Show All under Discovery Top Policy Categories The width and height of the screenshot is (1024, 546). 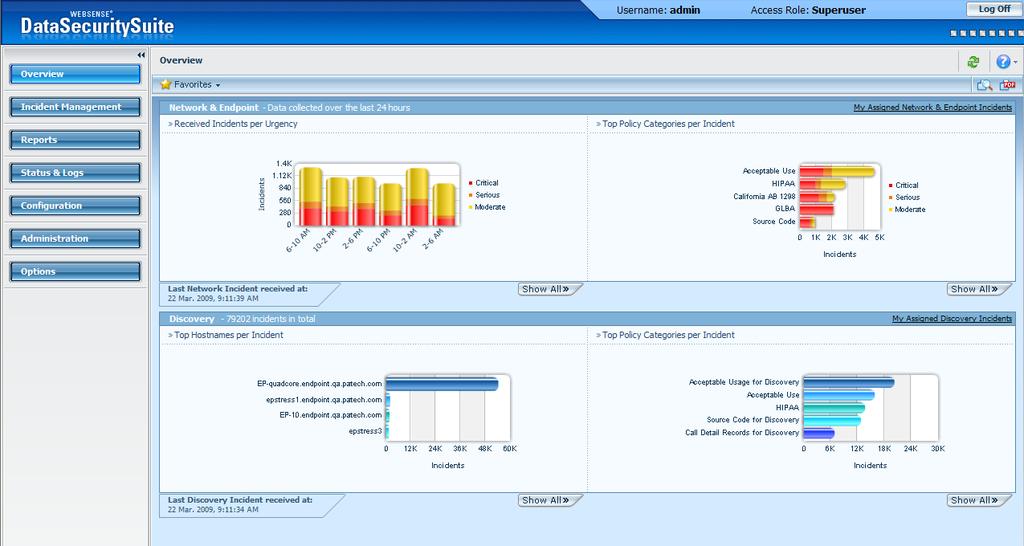tap(978, 500)
